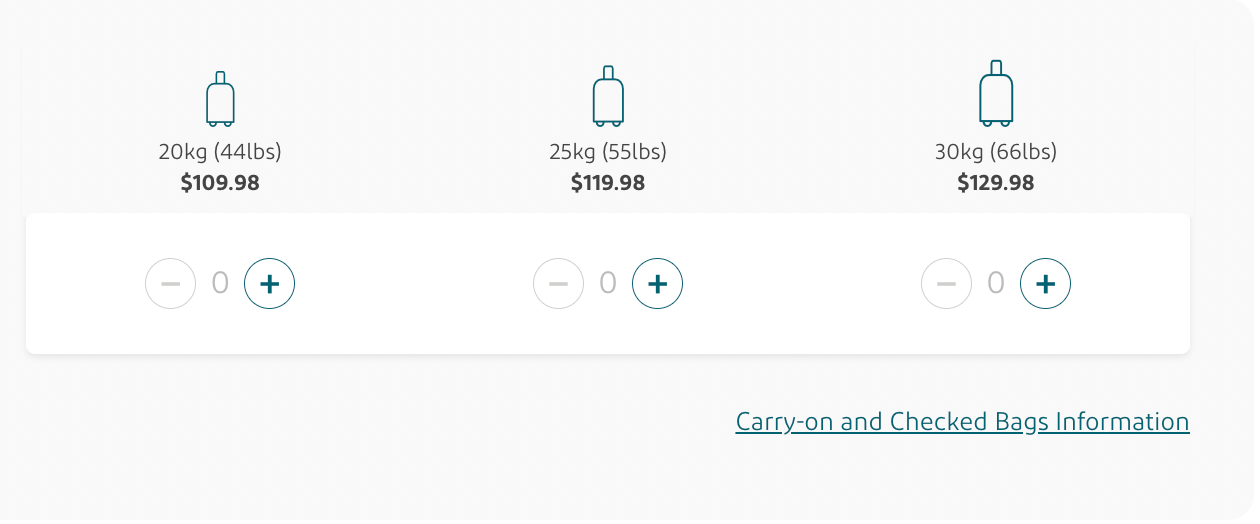Select the 25kg bag quantity value
The width and height of the screenshot is (1260, 524).
[x=608, y=284]
